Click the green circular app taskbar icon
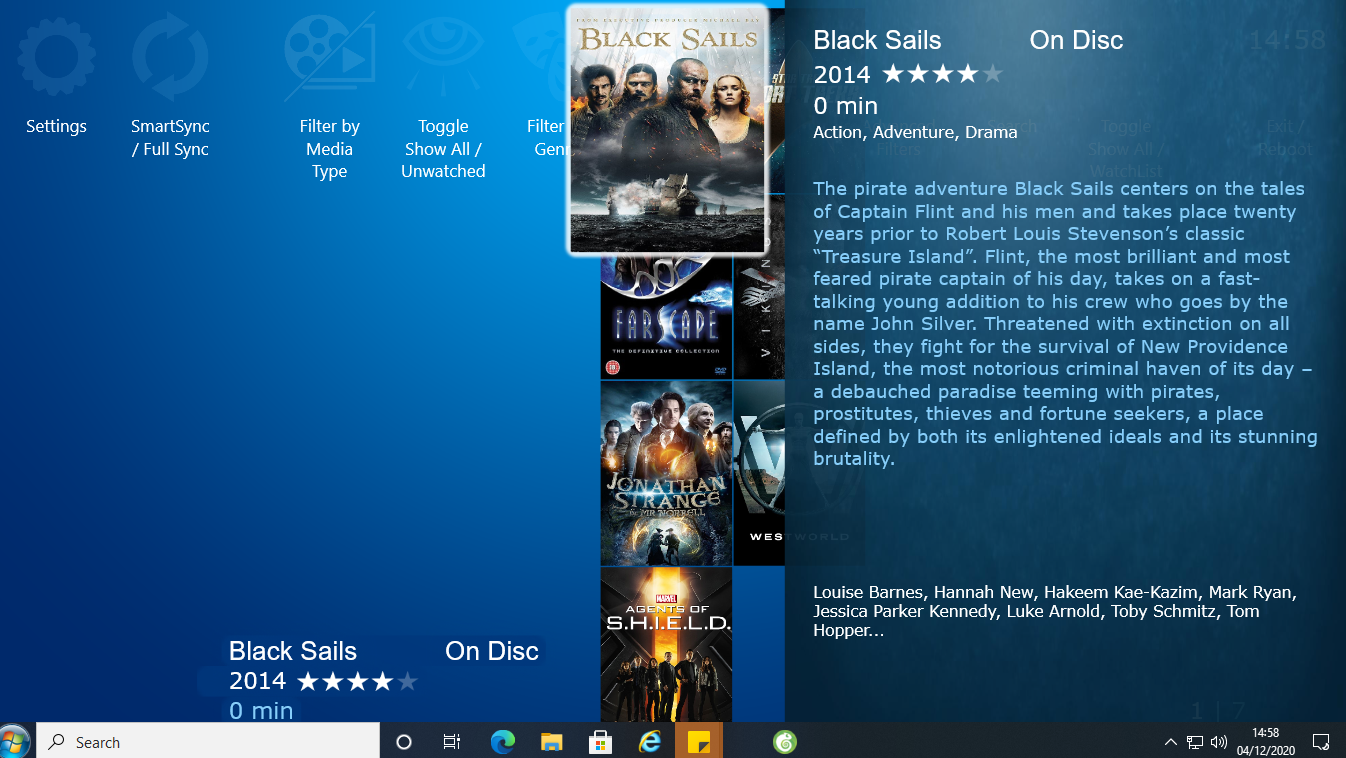1346x758 pixels. click(785, 742)
